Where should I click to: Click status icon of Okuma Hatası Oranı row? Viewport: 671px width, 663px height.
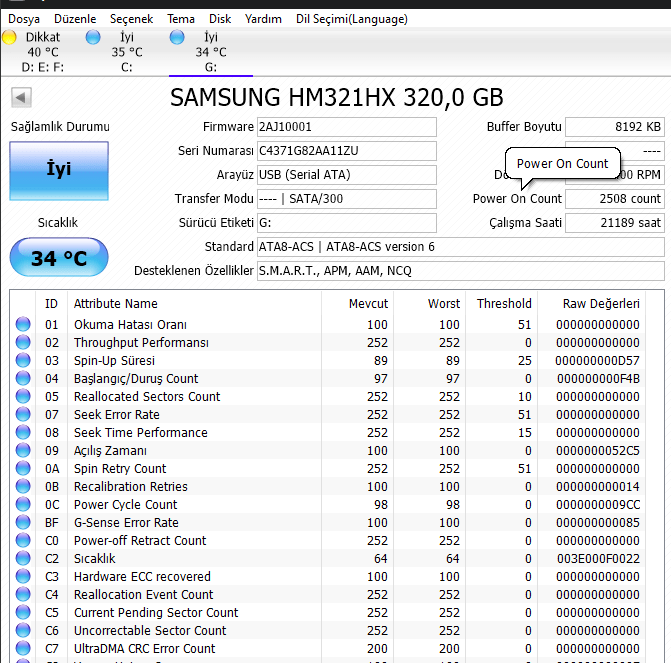pos(23,324)
